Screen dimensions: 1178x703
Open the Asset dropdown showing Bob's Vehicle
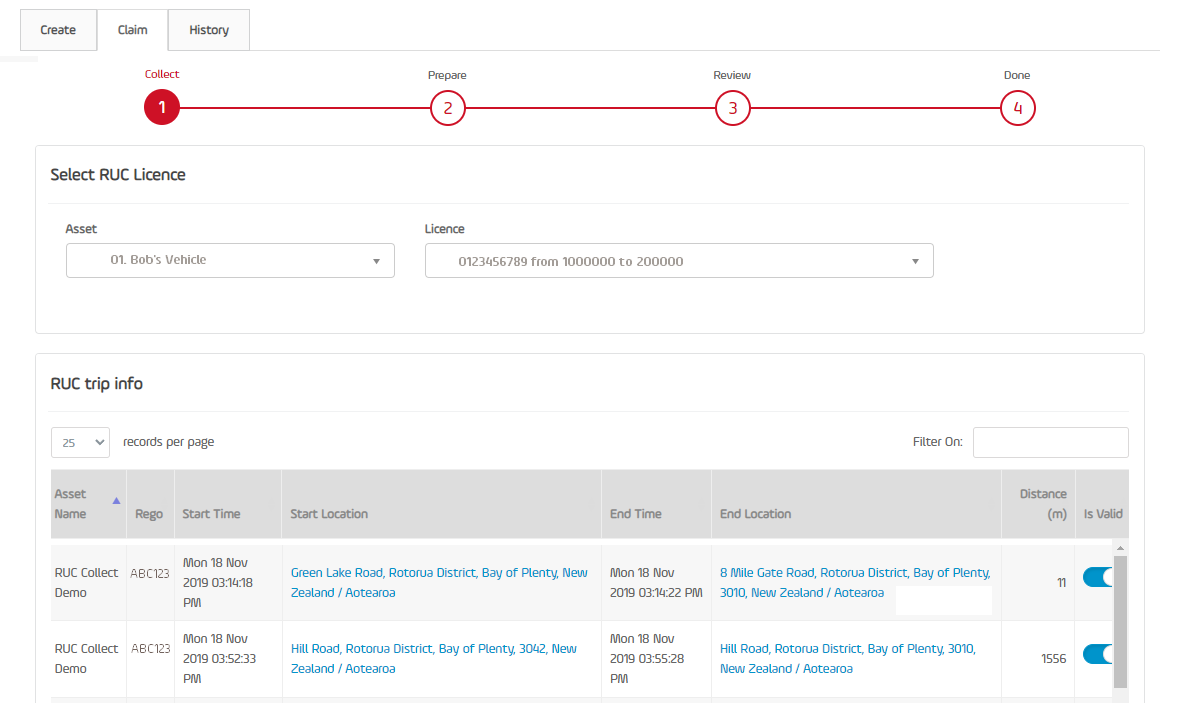(x=230, y=261)
